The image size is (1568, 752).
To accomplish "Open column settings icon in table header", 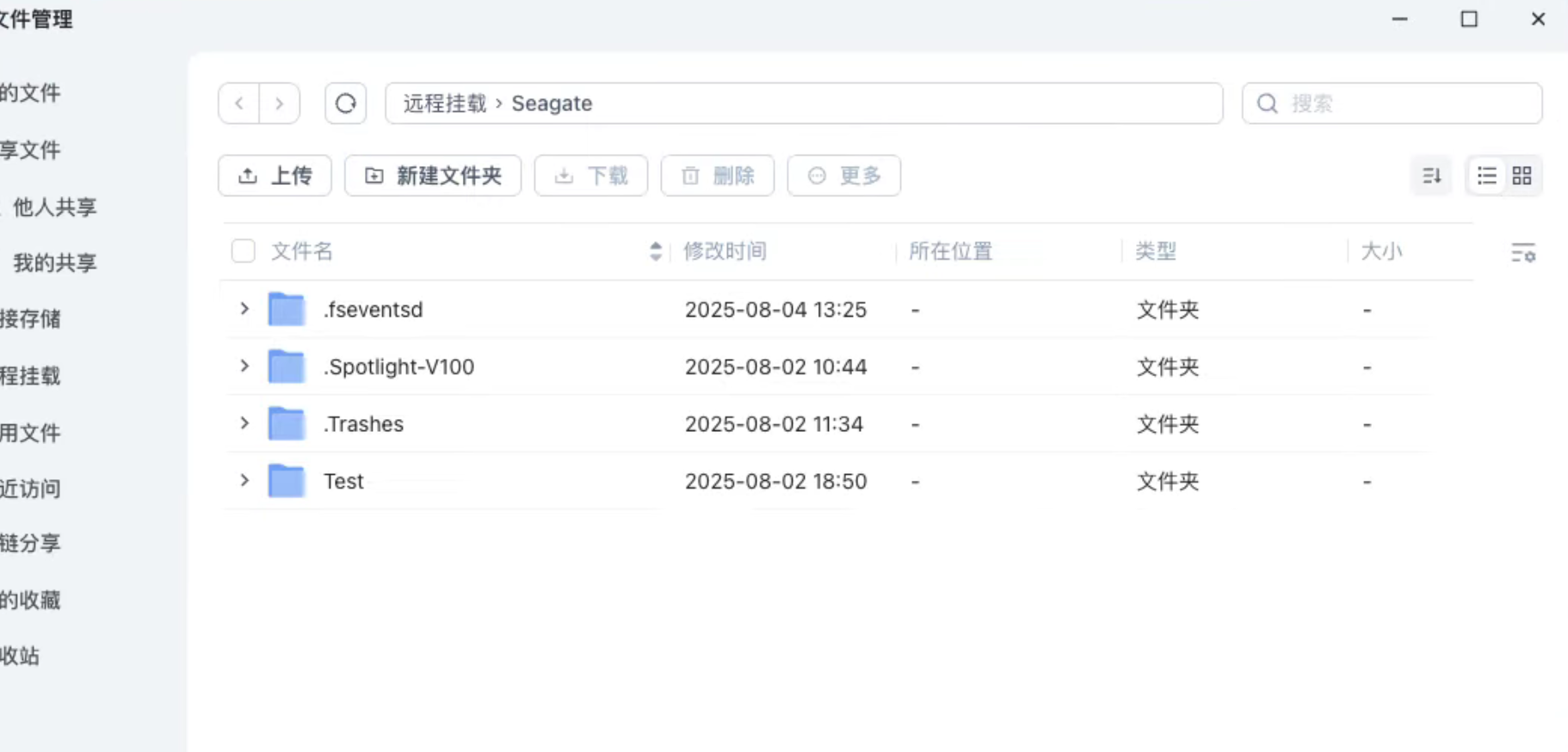I will click(1522, 253).
